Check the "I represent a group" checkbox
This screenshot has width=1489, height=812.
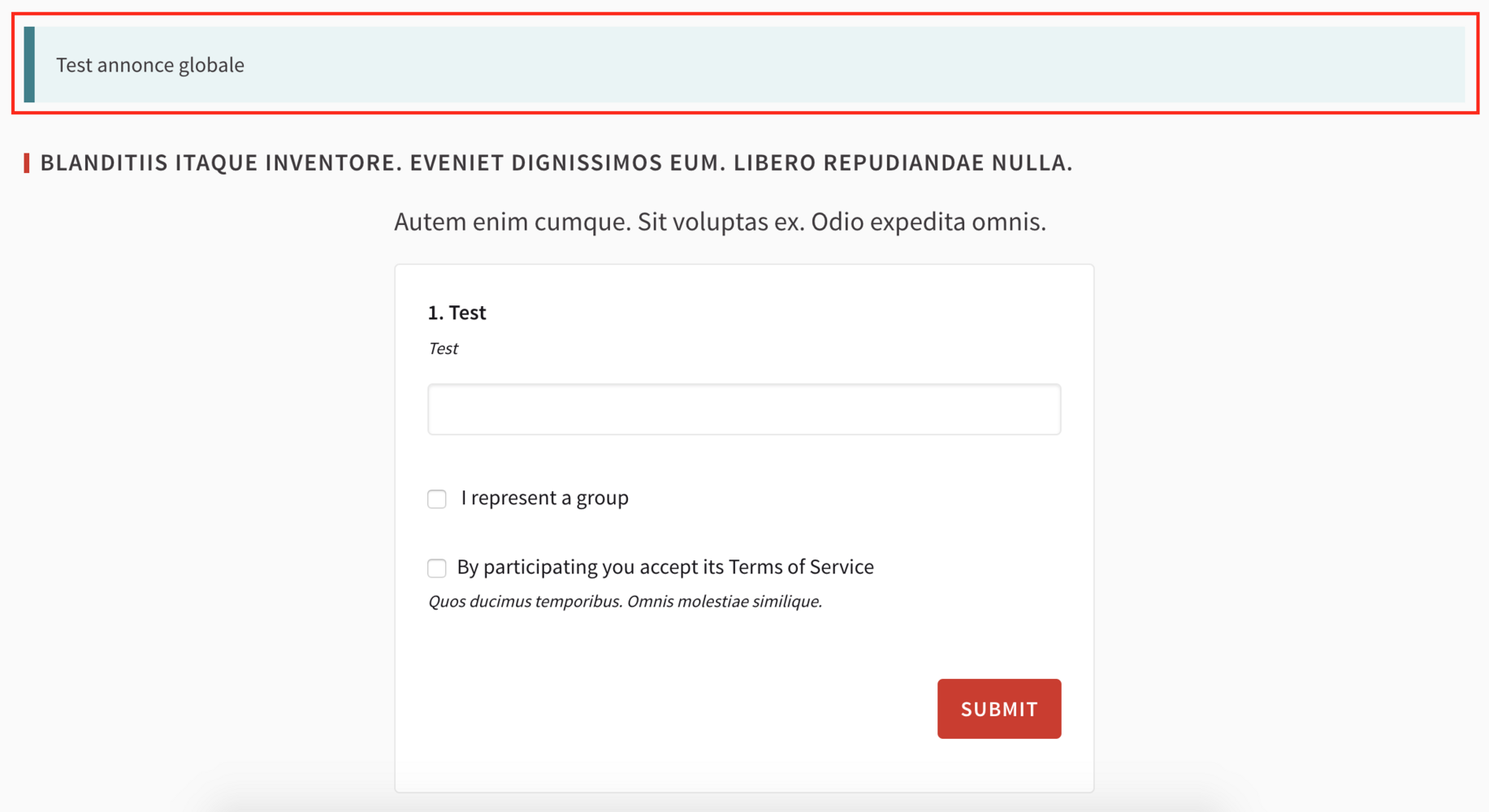(x=437, y=499)
